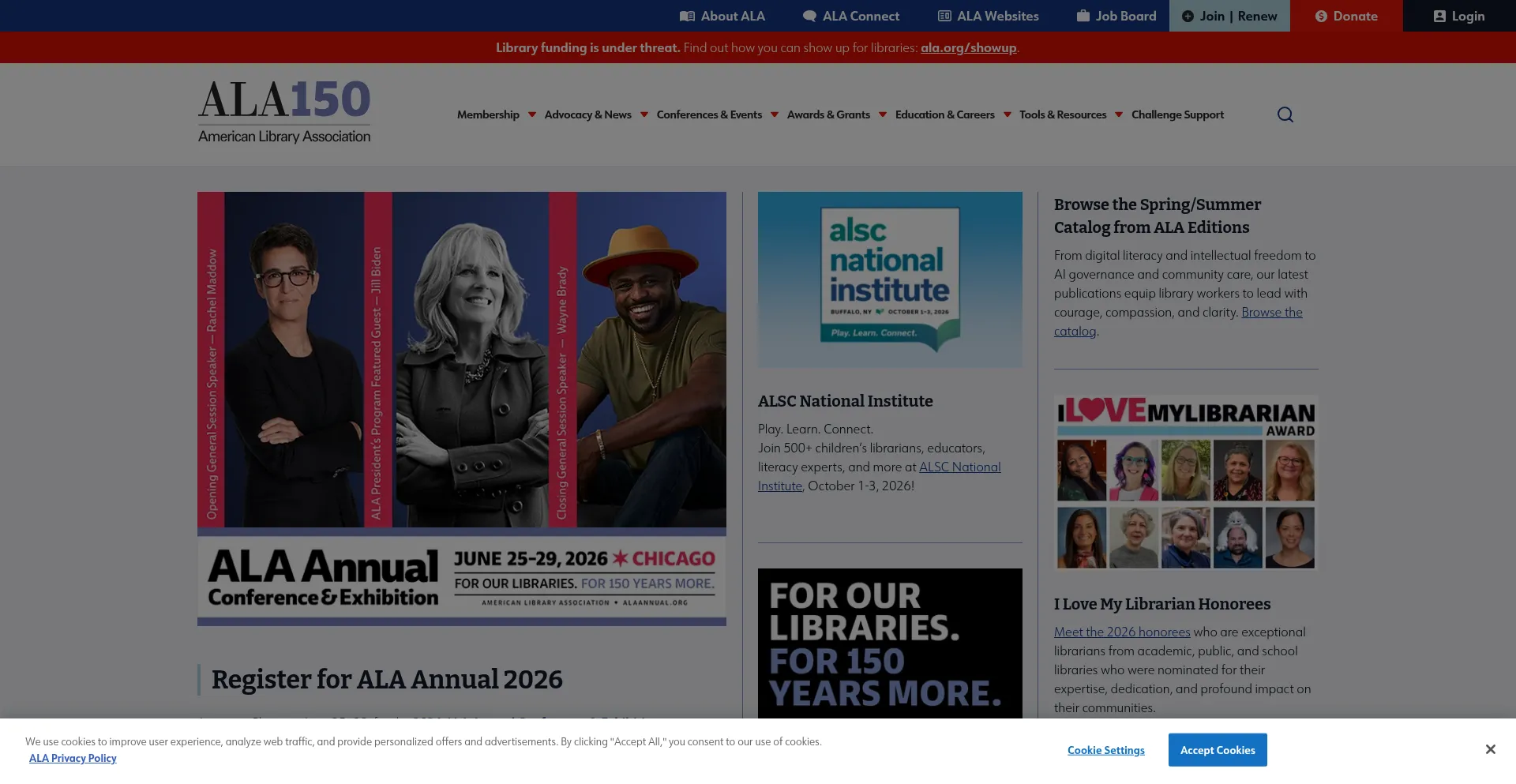Open the Awards & Grants nav item

[828, 114]
